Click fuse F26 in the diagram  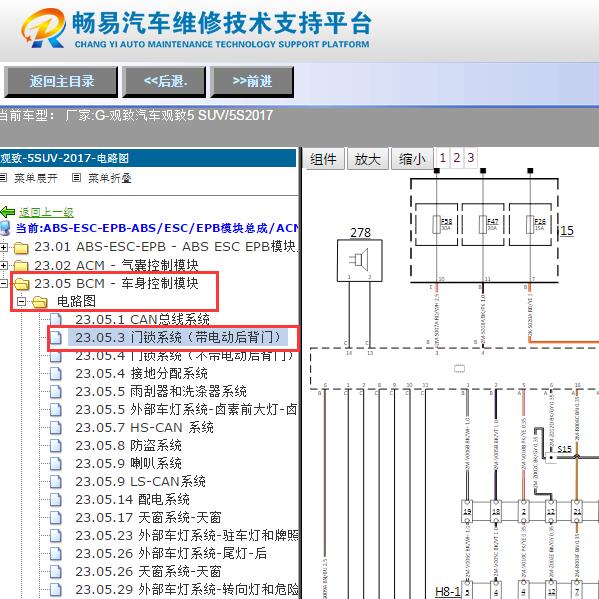point(530,224)
